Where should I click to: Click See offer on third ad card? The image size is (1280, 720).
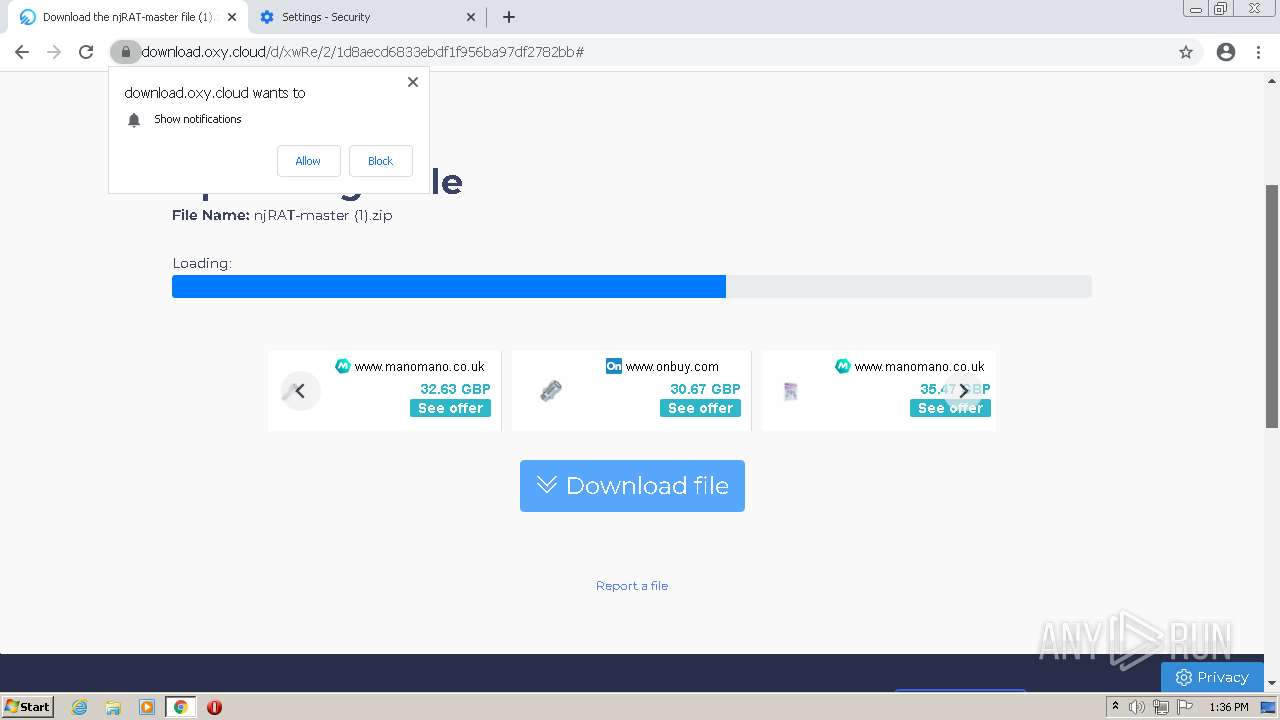click(950, 408)
